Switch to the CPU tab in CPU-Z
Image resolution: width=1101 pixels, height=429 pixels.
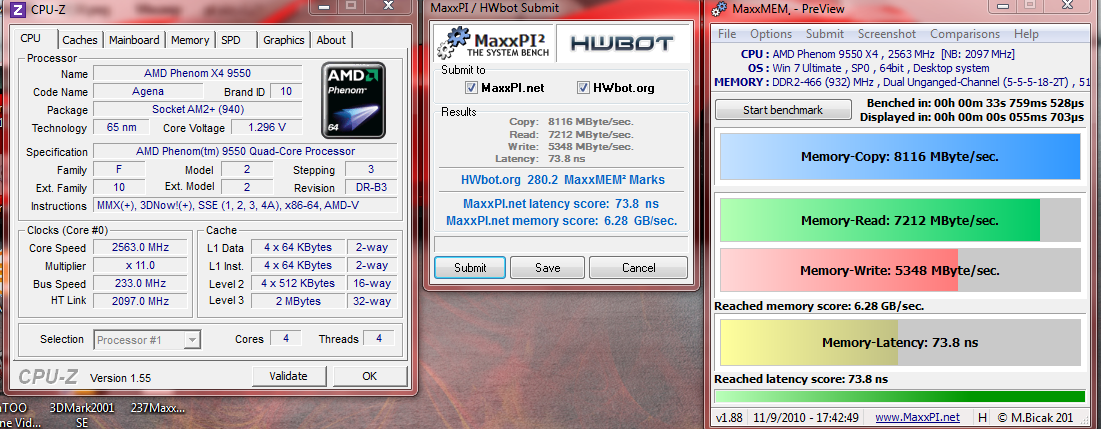point(30,39)
